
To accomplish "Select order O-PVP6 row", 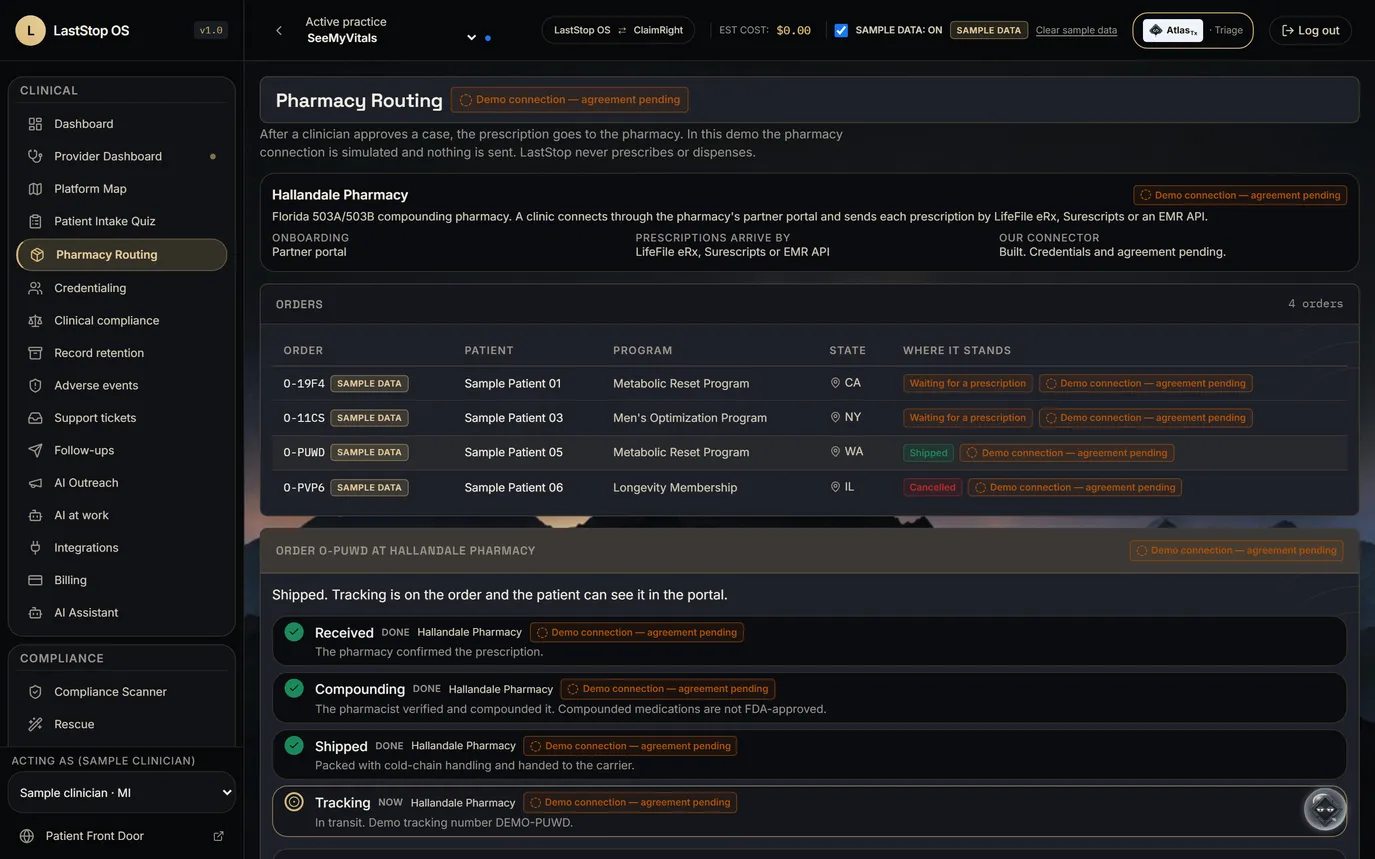I will point(809,488).
